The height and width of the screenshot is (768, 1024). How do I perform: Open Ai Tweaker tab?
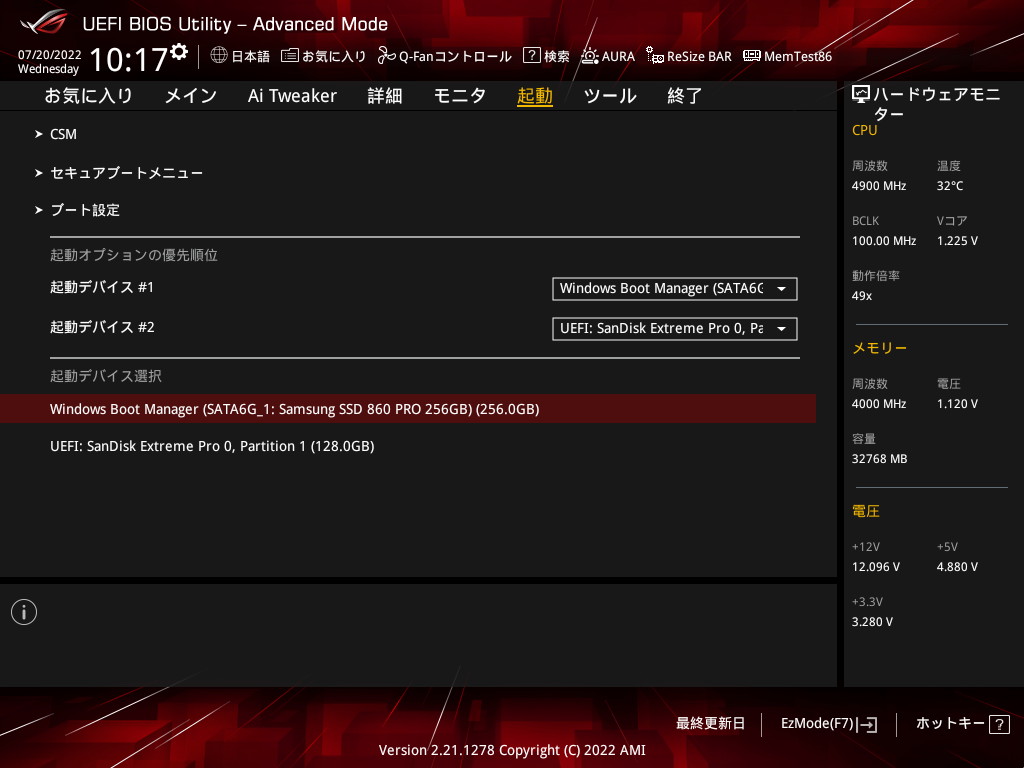click(292, 96)
